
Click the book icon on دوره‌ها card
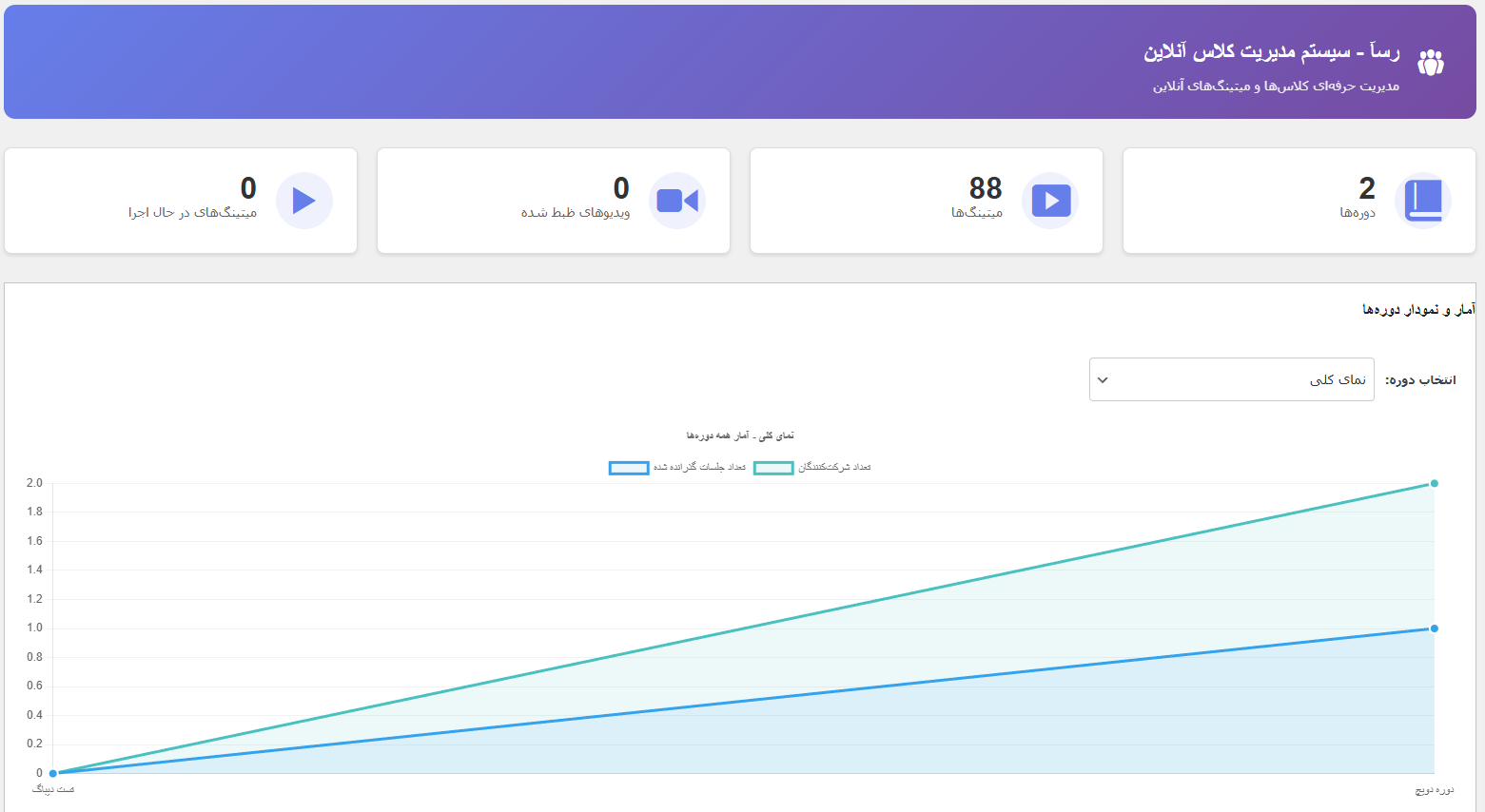coord(1423,201)
